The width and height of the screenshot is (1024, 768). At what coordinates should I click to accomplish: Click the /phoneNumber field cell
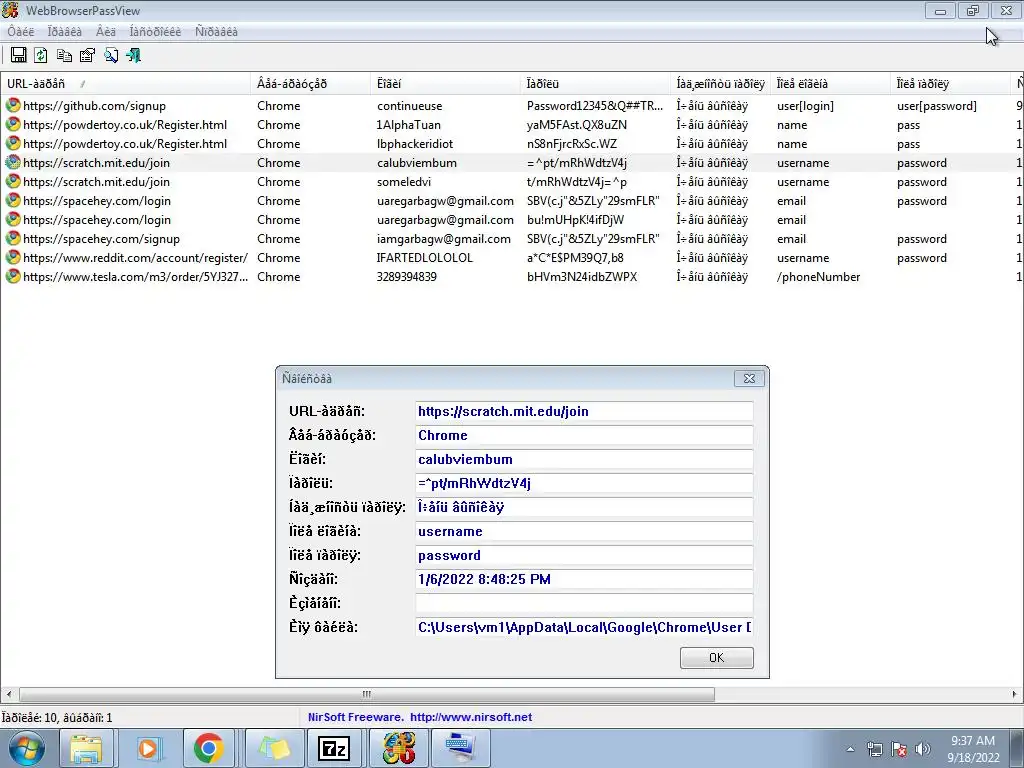point(818,276)
